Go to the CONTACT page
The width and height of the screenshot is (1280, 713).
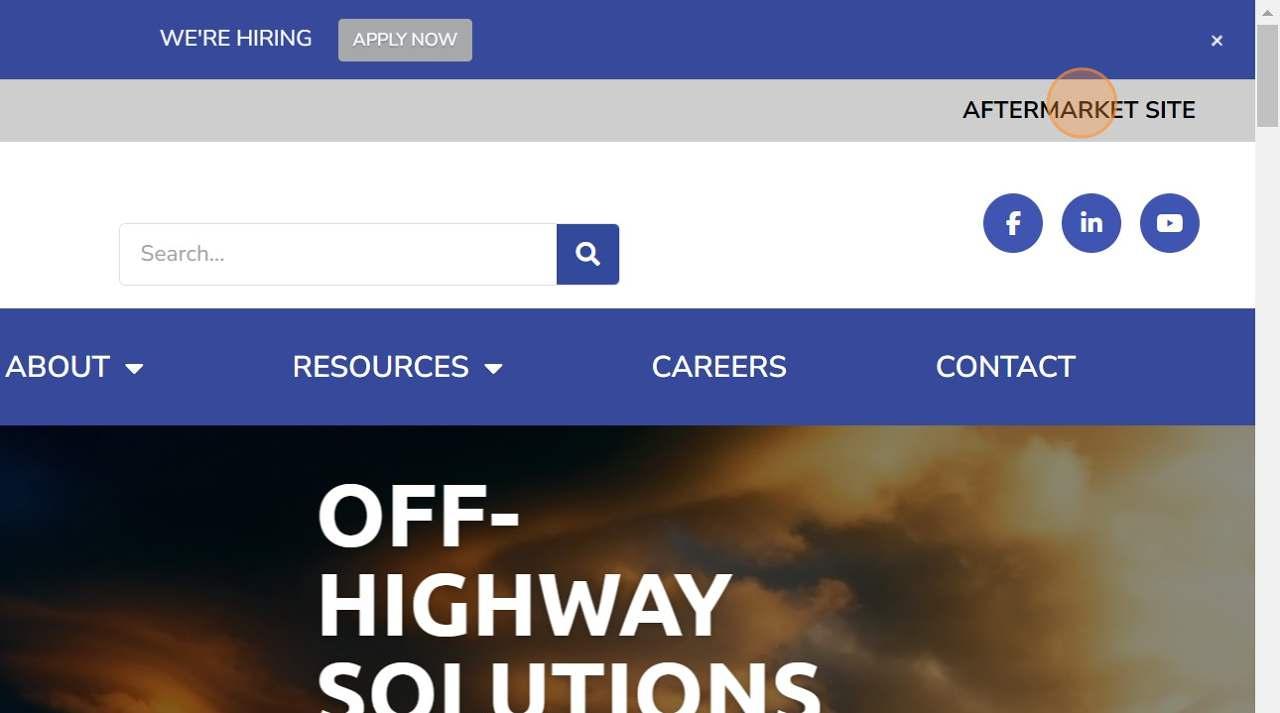1005,367
